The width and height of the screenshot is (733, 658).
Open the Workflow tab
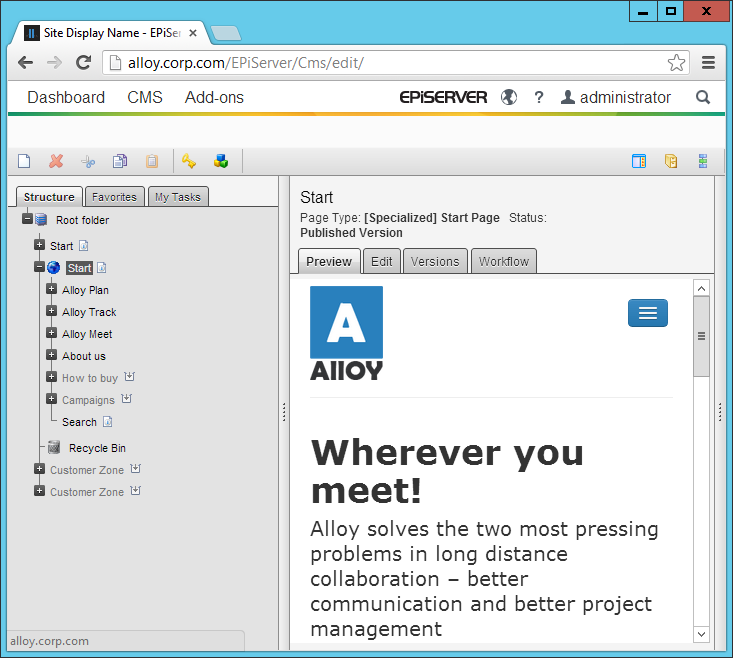[503, 261]
